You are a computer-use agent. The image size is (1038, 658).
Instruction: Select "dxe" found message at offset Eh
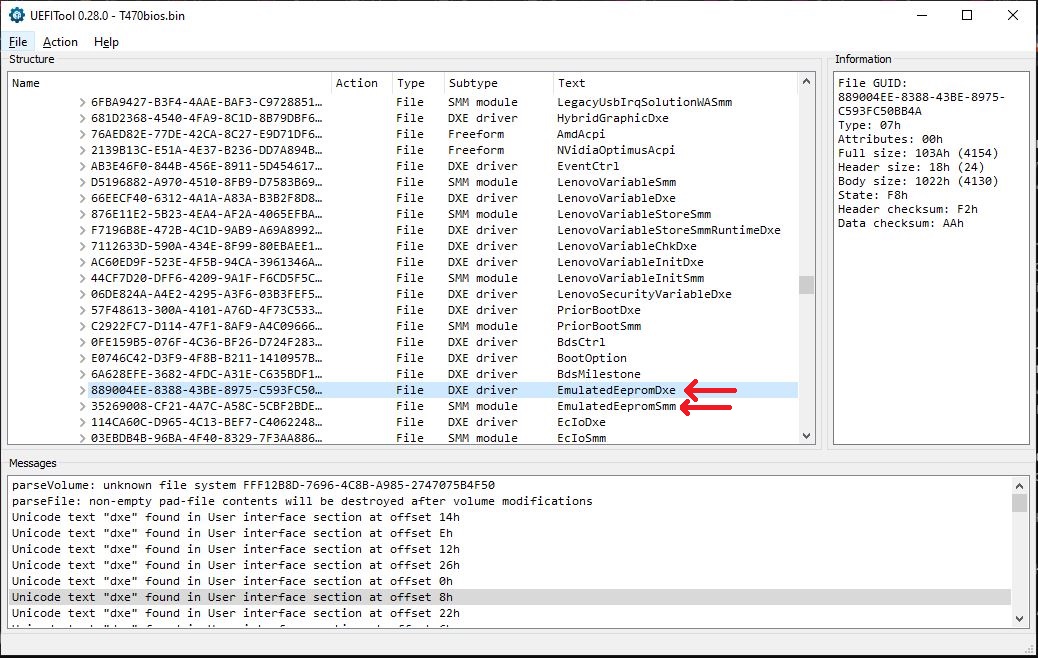[x=232, y=533]
